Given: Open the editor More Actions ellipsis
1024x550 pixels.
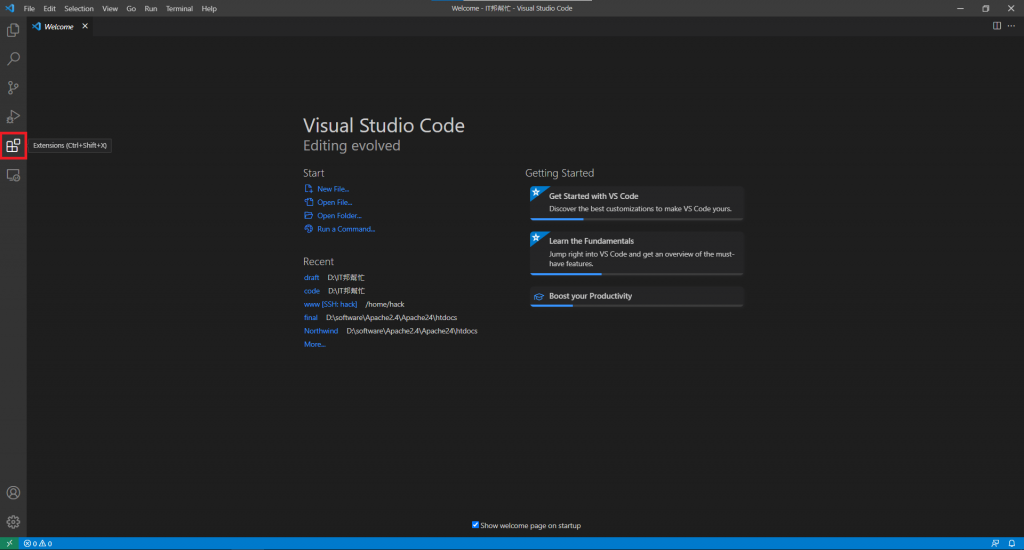Looking at the screenshot, I should (1012, 26).
